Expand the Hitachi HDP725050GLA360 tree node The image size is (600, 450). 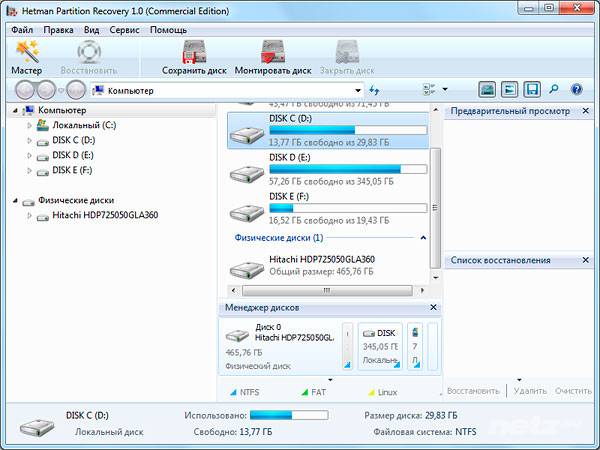tap(29, 215)
